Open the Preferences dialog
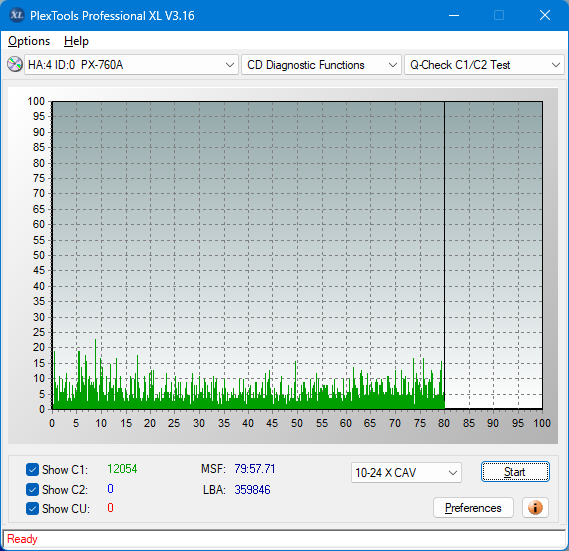The height and width of the screenshot is (551, 569). [x=473, y=507]
